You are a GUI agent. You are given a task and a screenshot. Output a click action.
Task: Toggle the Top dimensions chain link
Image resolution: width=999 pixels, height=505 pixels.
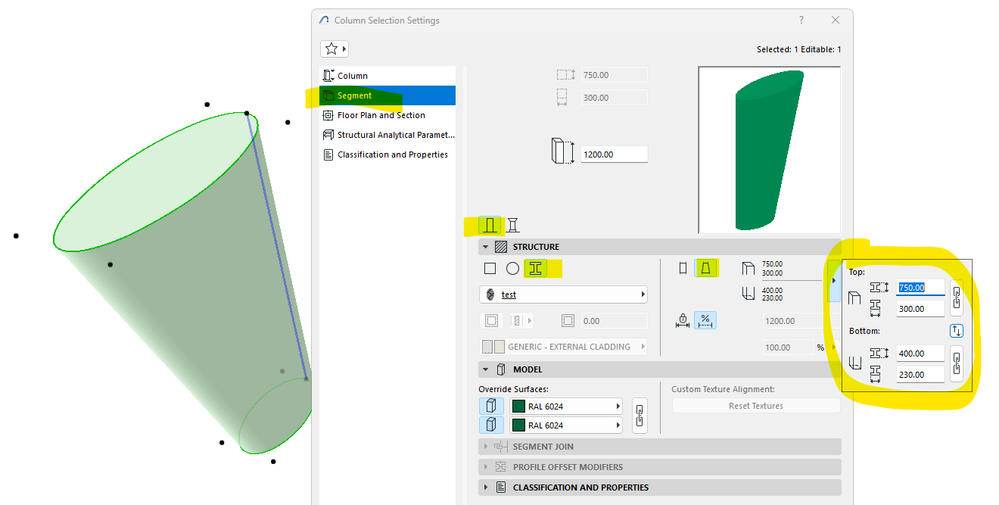click(956, 298)
